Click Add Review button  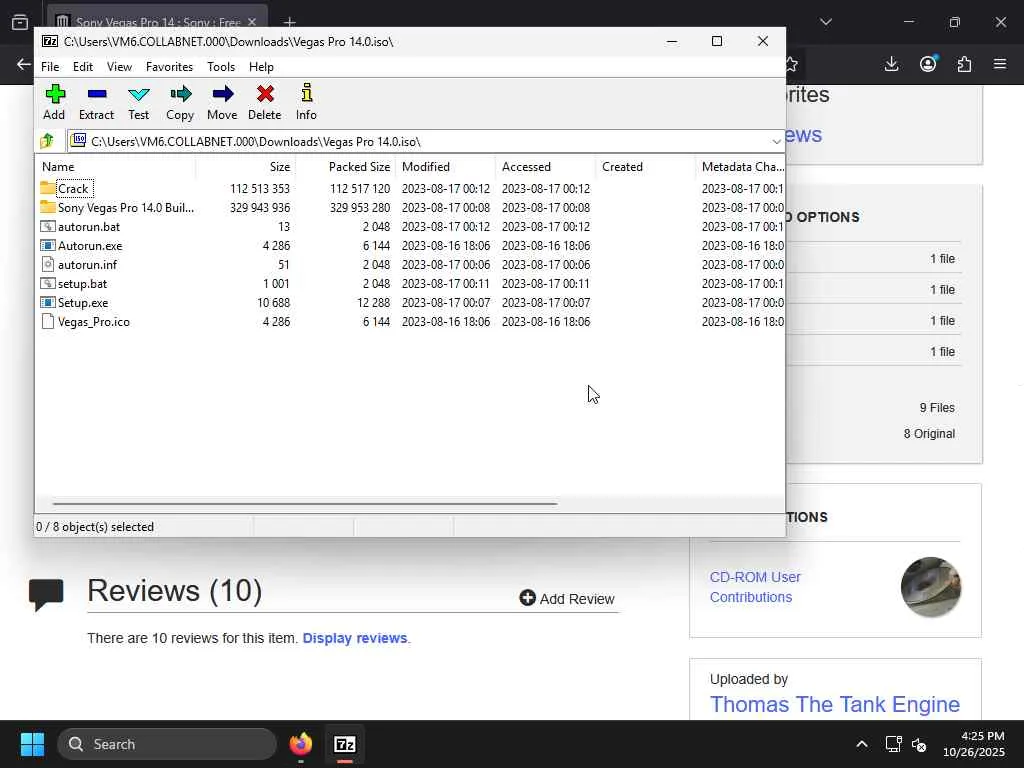(x=567, y=598)
